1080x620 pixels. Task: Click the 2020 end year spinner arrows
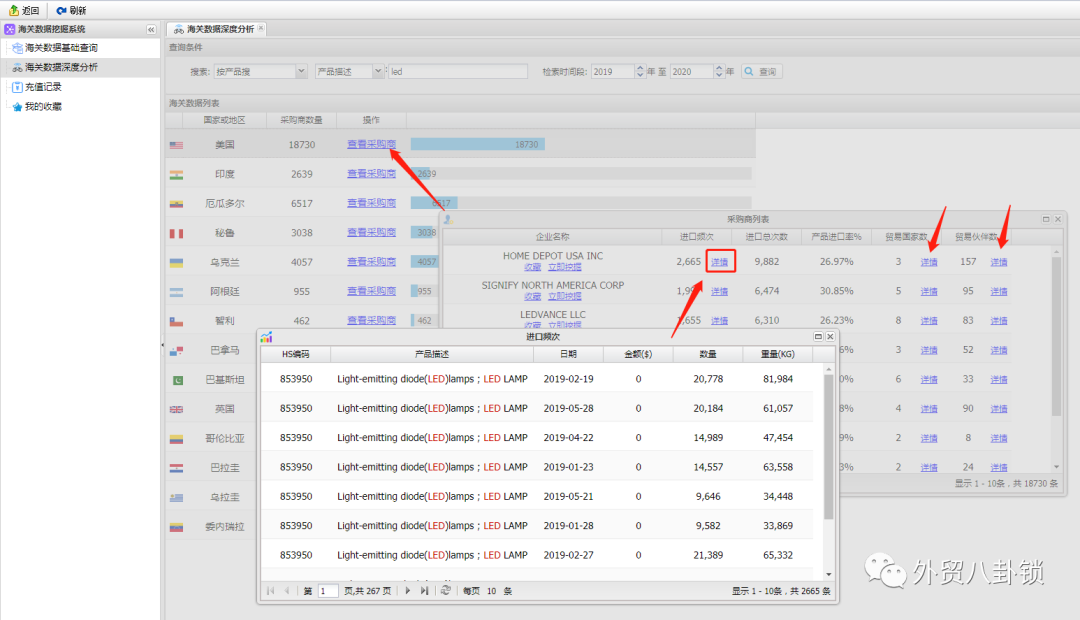(x=719, y=71)
